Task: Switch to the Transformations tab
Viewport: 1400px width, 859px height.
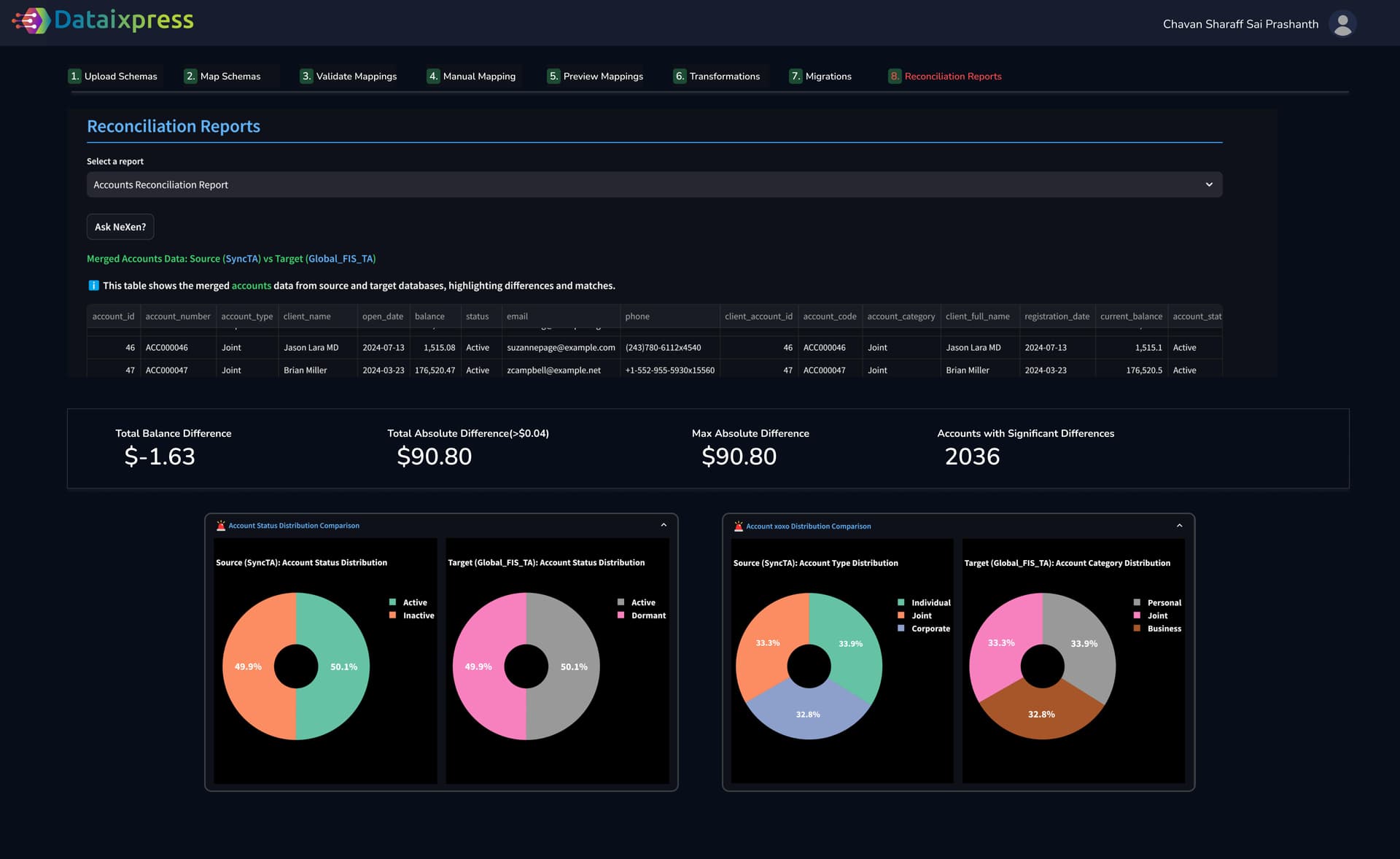Action: point(724,76)
